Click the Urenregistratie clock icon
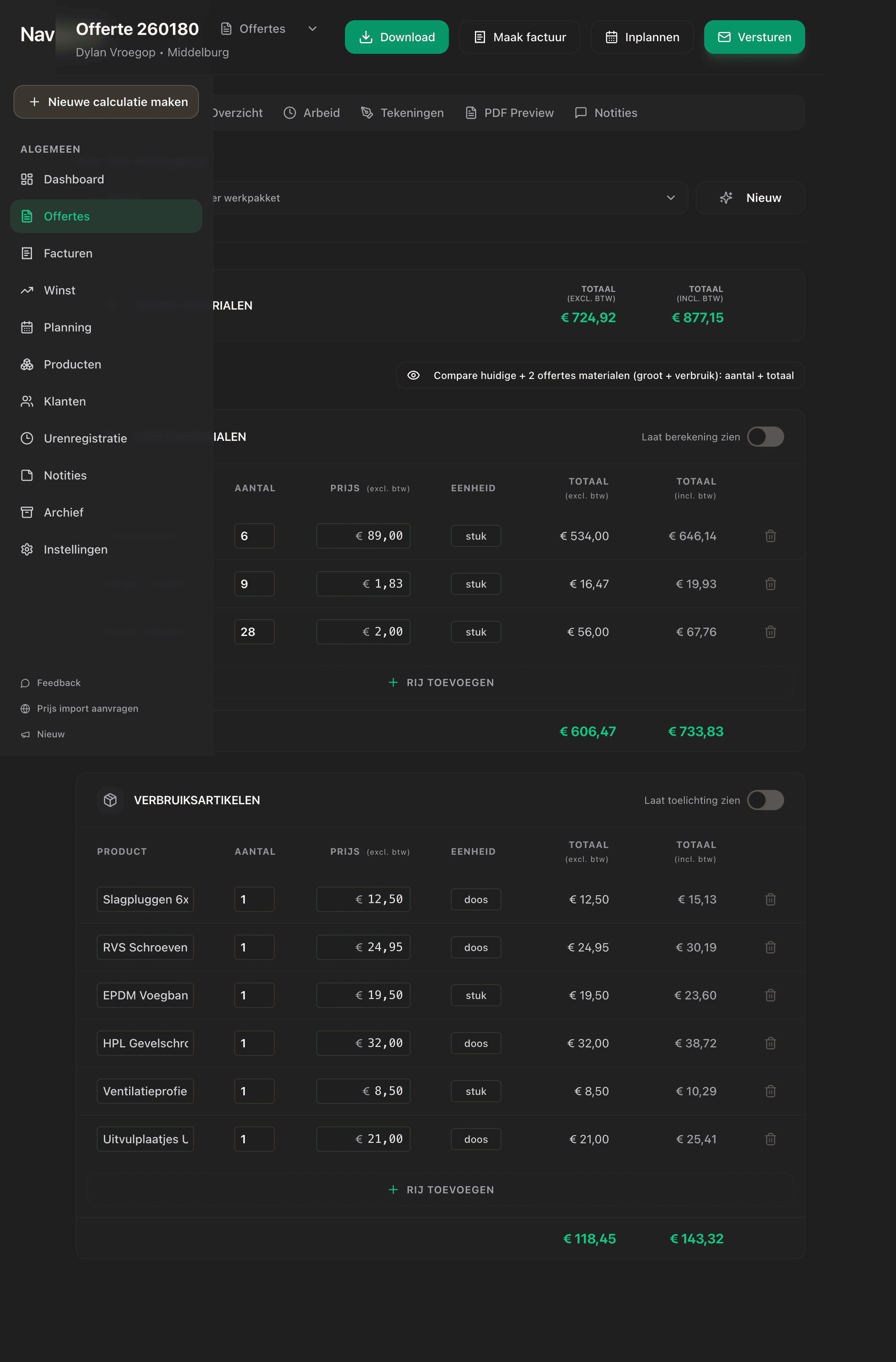Image resolution: width=896 pixels, height=1362 pixels. pyautogui.click(x=27, y=438)
